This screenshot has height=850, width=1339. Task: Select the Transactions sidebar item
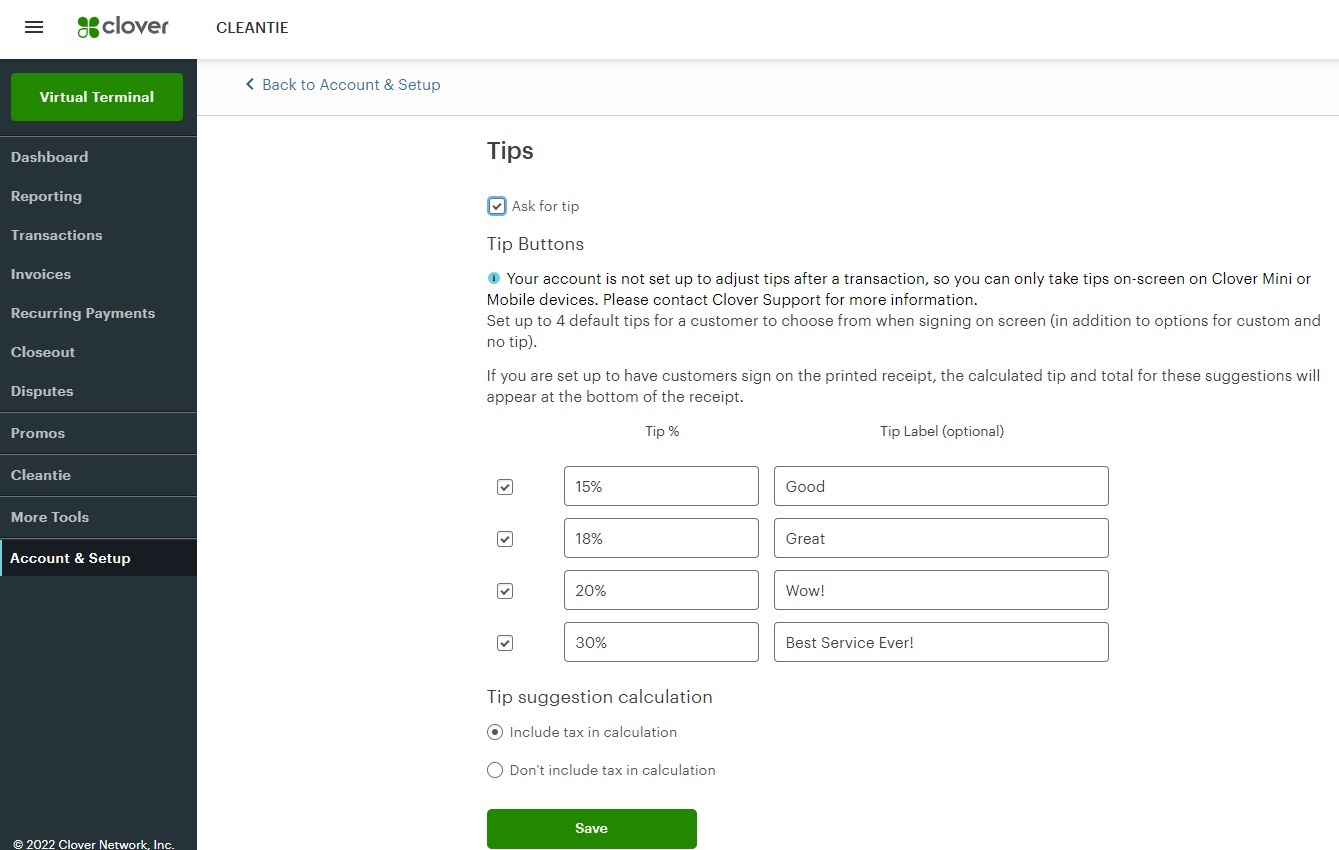point(56,235)
